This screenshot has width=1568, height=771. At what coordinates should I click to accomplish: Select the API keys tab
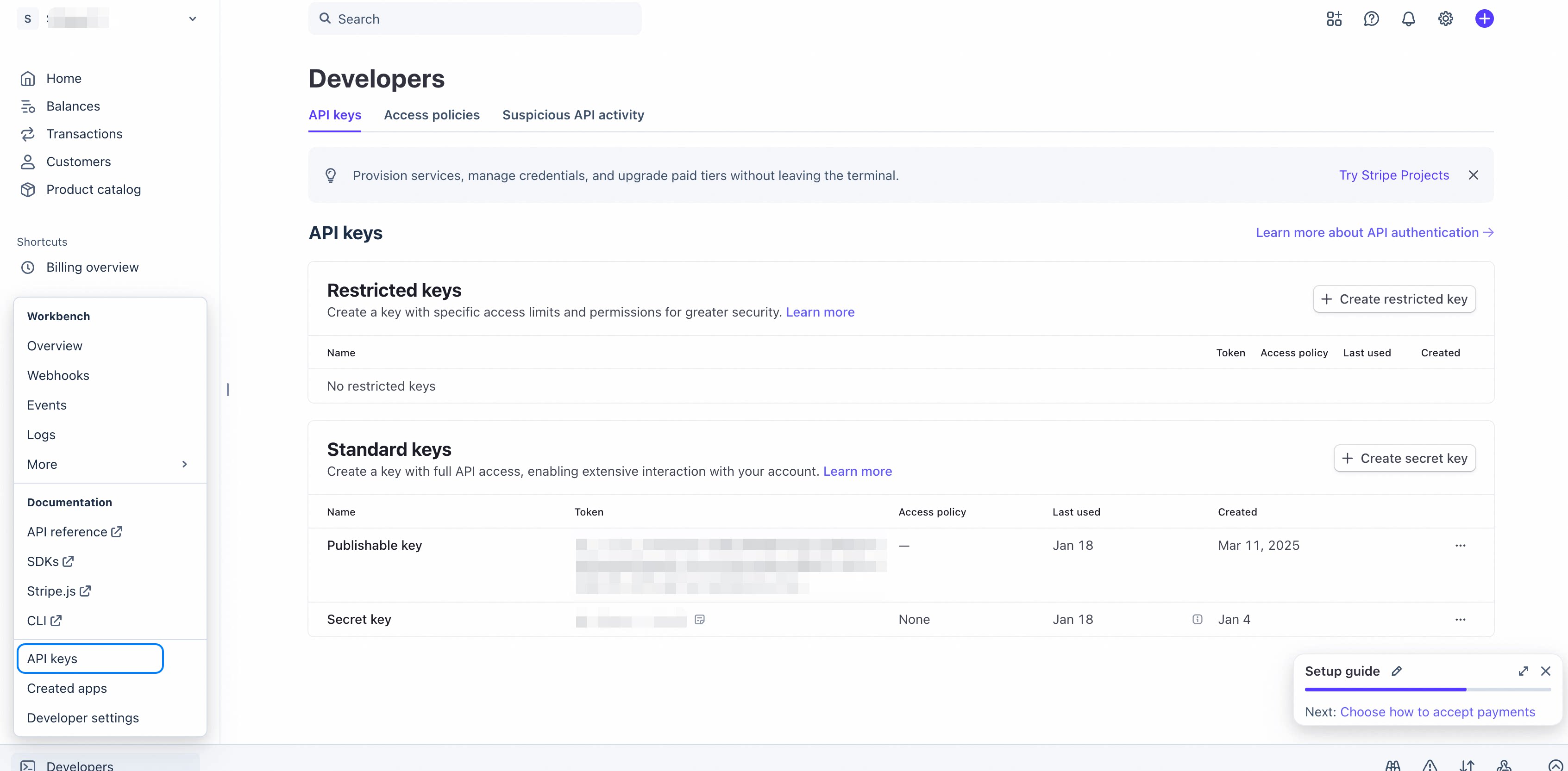click(335, 115)
